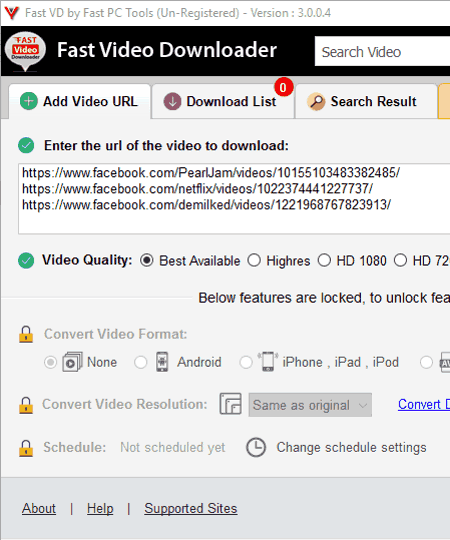Select Best Available video quality
450x540 pixels.
click(x=147, y=260)
